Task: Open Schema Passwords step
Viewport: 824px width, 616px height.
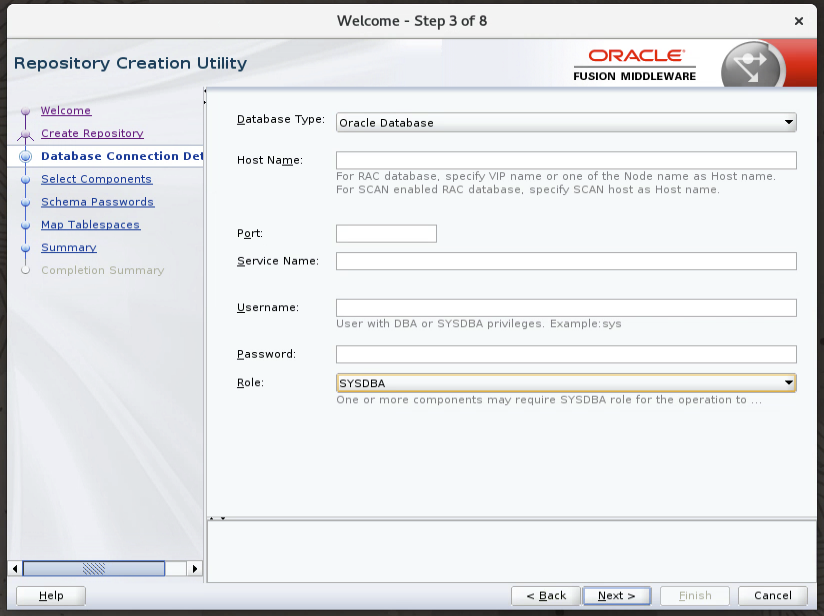Action: tap(97, 202)
